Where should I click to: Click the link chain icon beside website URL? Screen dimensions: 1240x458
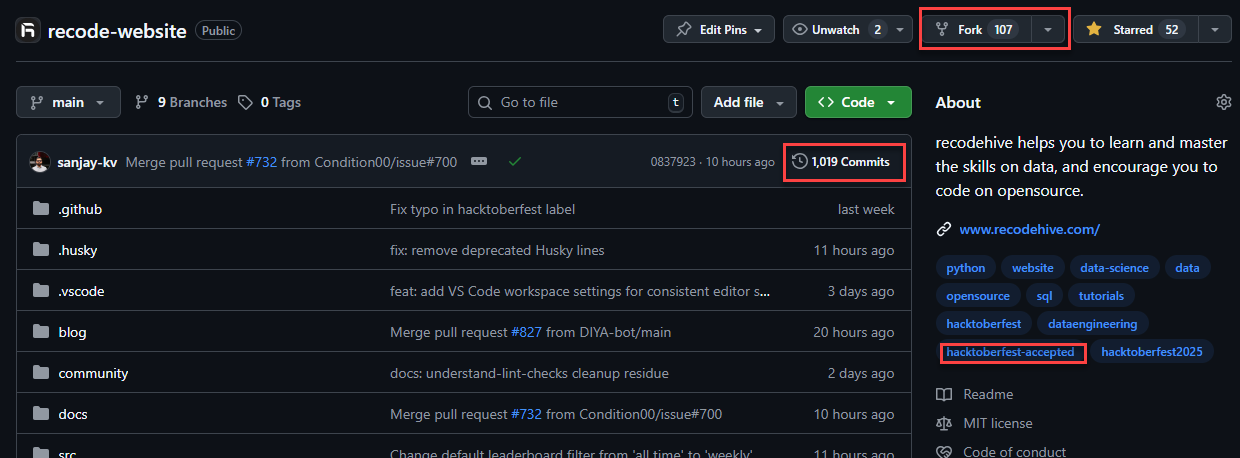(944, 229)
